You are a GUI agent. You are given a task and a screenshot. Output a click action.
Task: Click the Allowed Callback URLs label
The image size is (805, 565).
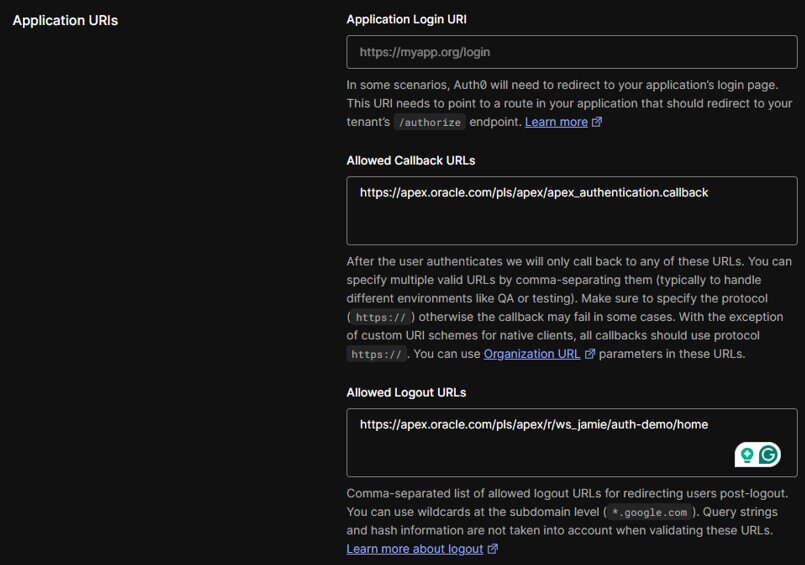(411, 161)
